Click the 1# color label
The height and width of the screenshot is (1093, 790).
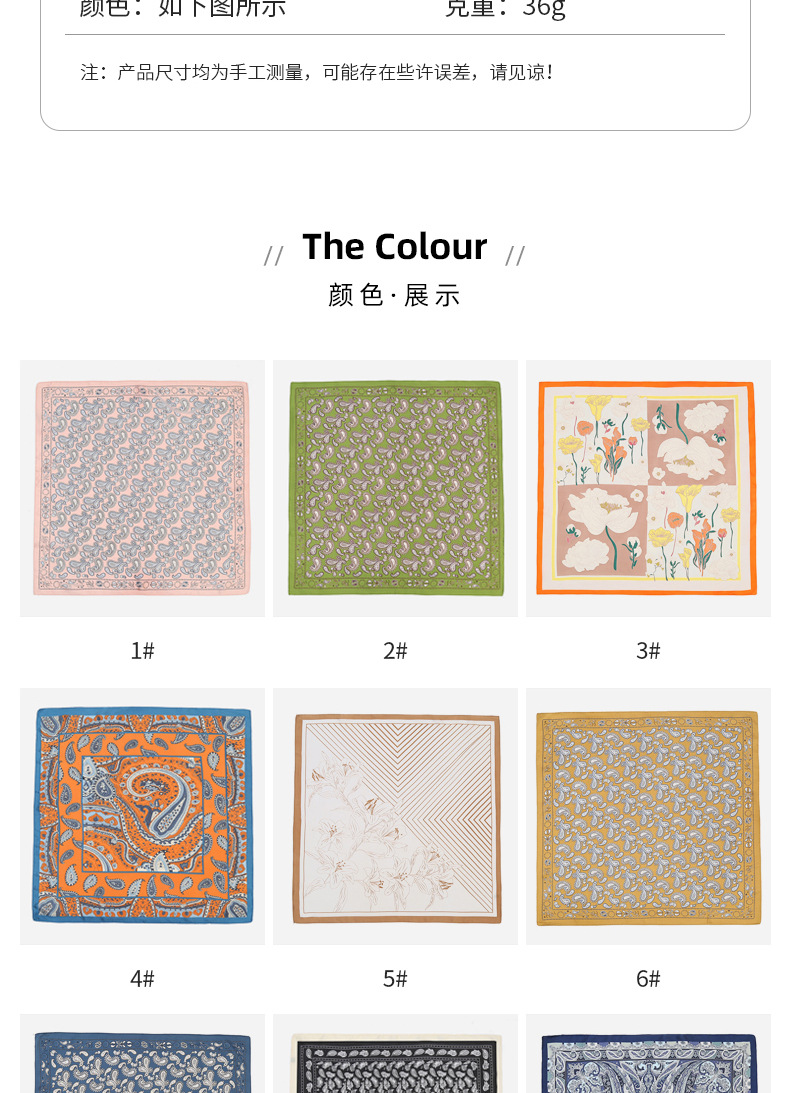[142, 650]
